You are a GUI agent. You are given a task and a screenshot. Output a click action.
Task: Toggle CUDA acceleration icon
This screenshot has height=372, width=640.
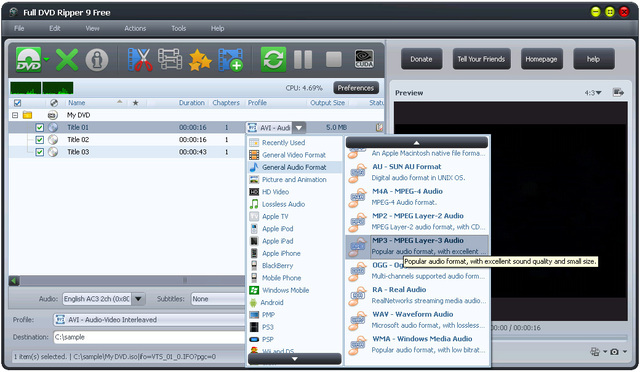point(364,59)
